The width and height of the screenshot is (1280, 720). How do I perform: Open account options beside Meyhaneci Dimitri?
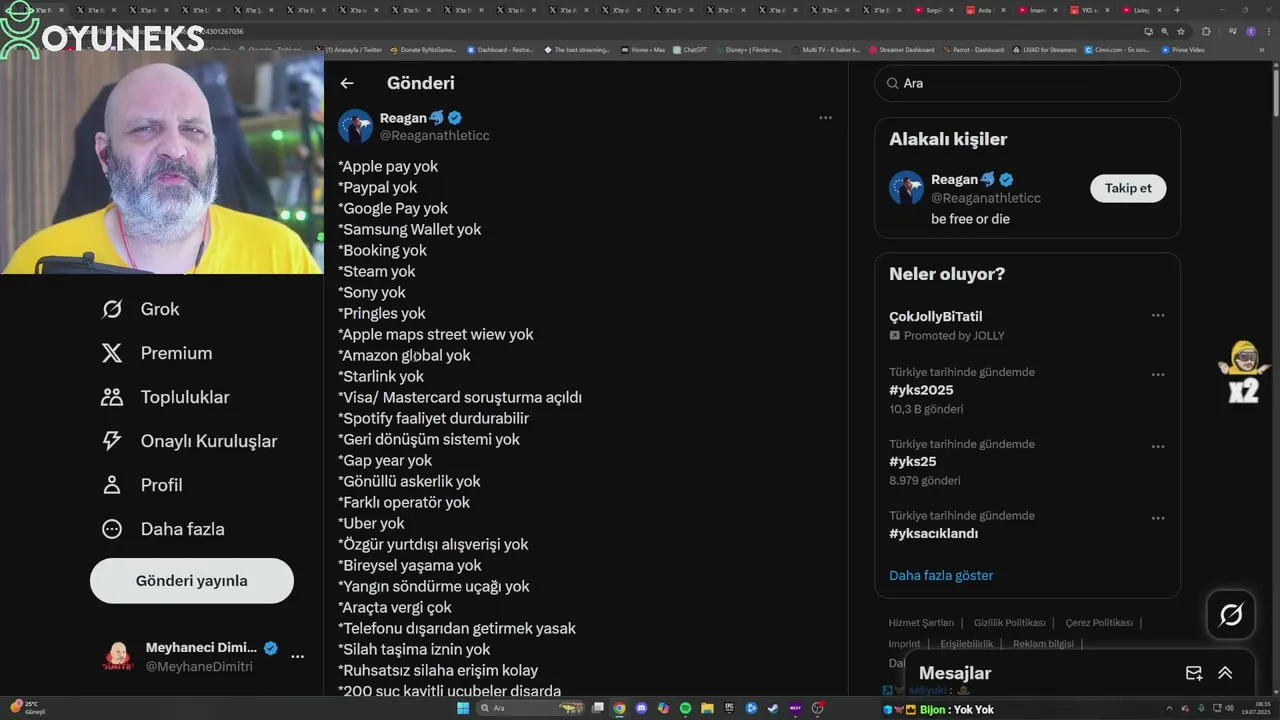pos(297,657)
